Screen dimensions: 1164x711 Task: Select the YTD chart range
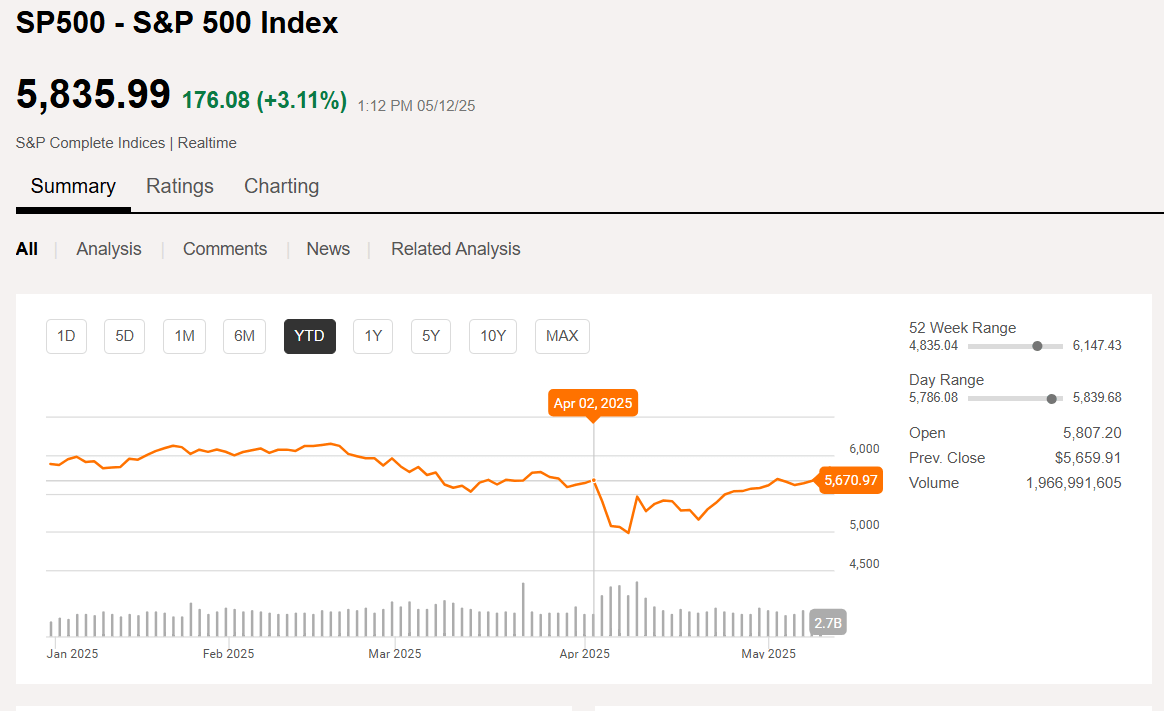309,336
